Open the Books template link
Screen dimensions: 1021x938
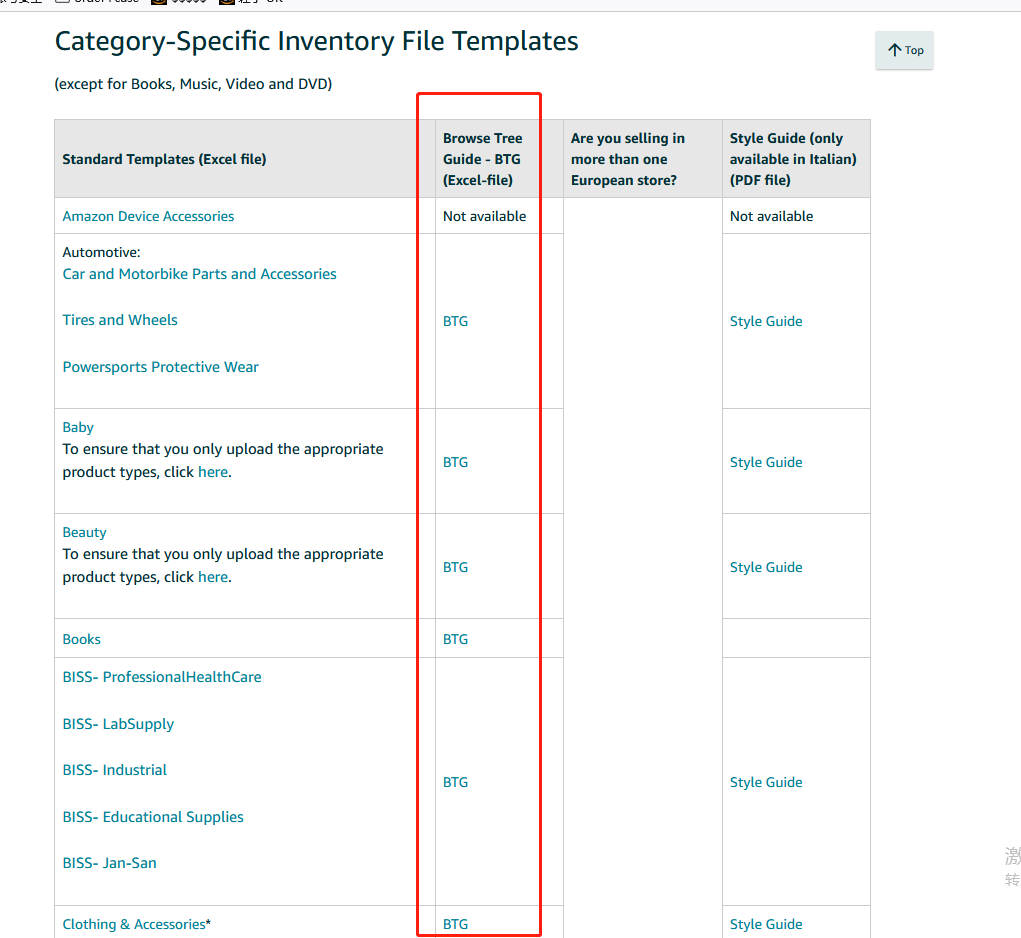coord(81,639)
